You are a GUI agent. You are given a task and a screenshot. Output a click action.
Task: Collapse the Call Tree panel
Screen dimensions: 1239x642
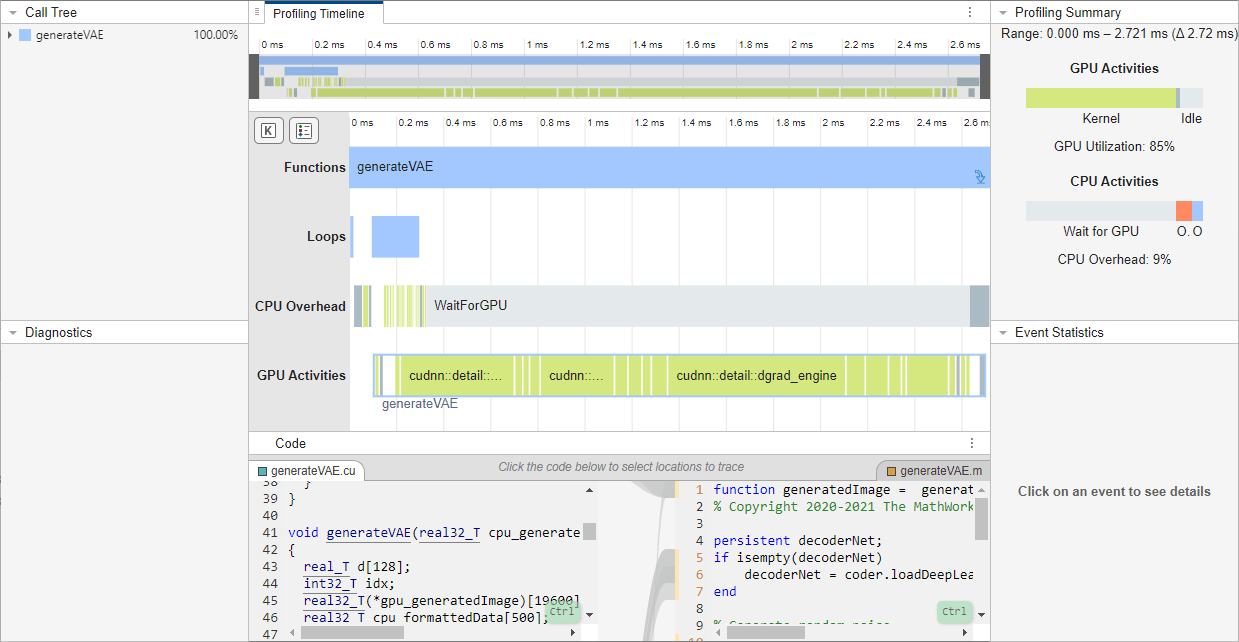13,13
